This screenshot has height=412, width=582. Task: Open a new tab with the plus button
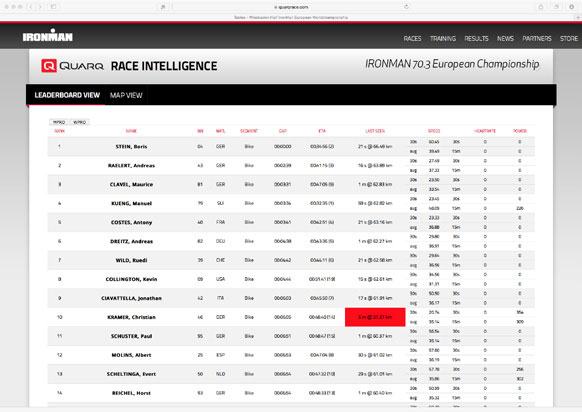[x=578, y=17]
